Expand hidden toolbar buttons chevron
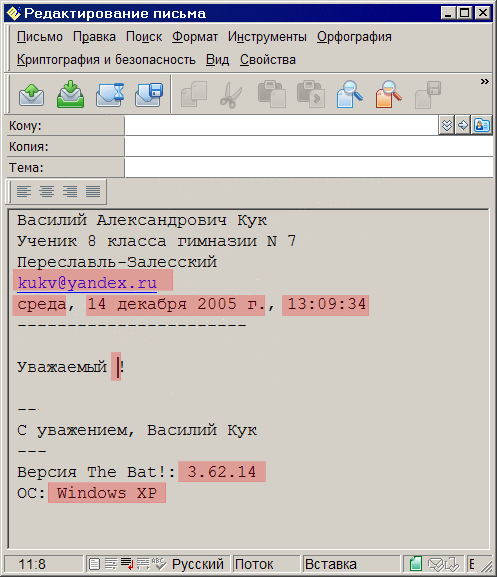This screenshot has width=497, height=577. pyautogui.click(x=484, y=81)
